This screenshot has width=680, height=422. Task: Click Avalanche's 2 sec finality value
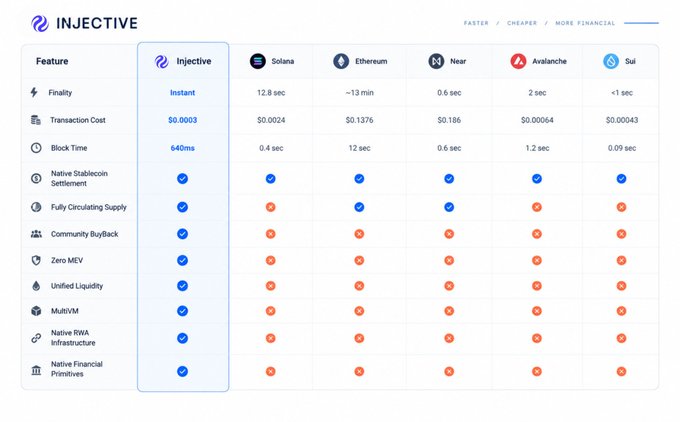[537, 92]
